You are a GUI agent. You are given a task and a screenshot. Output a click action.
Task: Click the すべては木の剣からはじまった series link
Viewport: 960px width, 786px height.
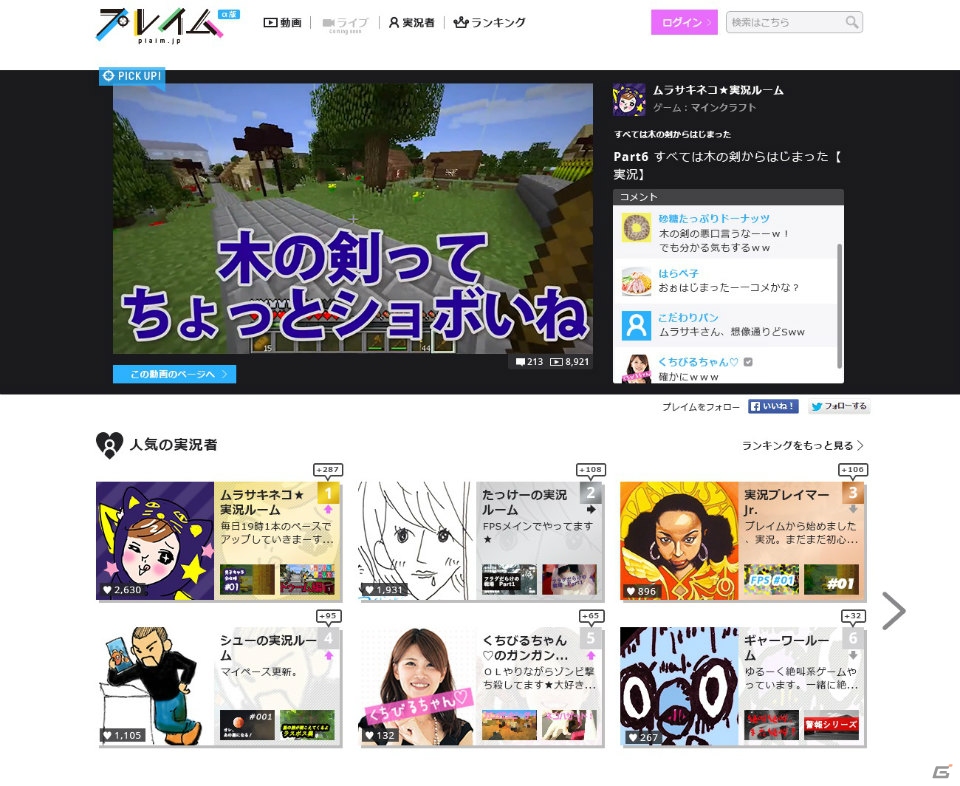672,134
